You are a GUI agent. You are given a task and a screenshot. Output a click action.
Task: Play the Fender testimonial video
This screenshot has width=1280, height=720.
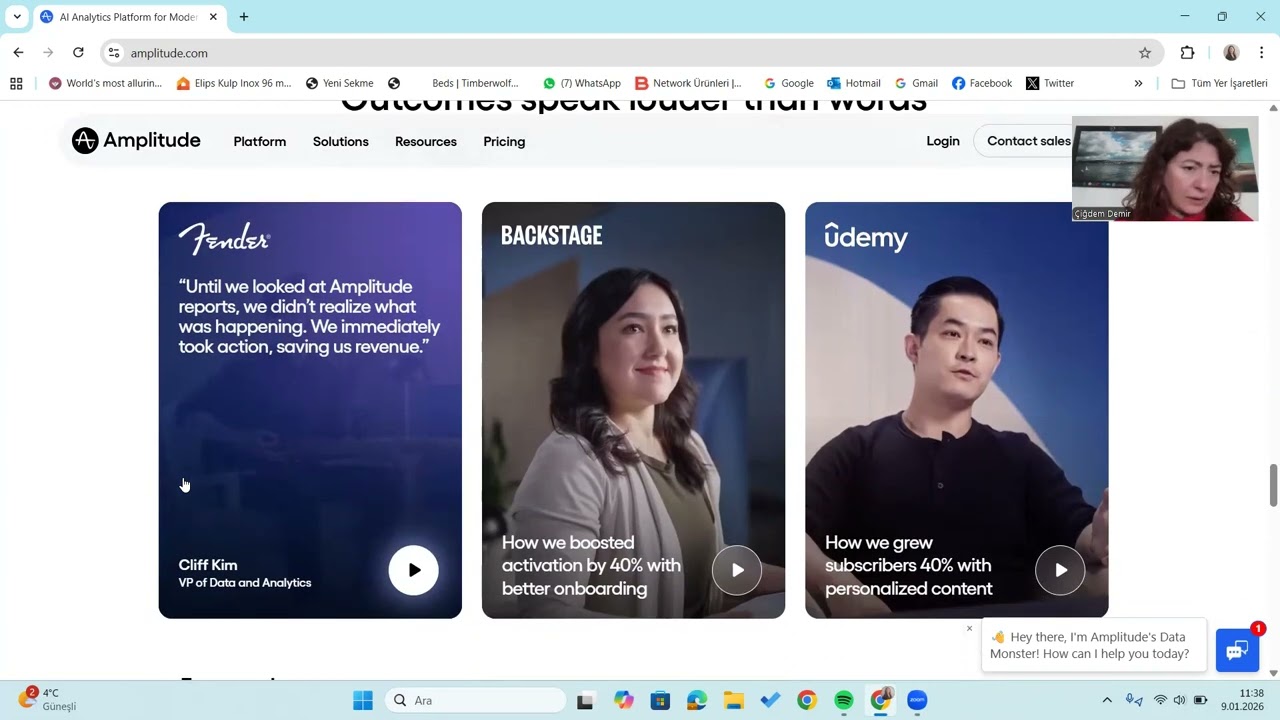(414, 570)
